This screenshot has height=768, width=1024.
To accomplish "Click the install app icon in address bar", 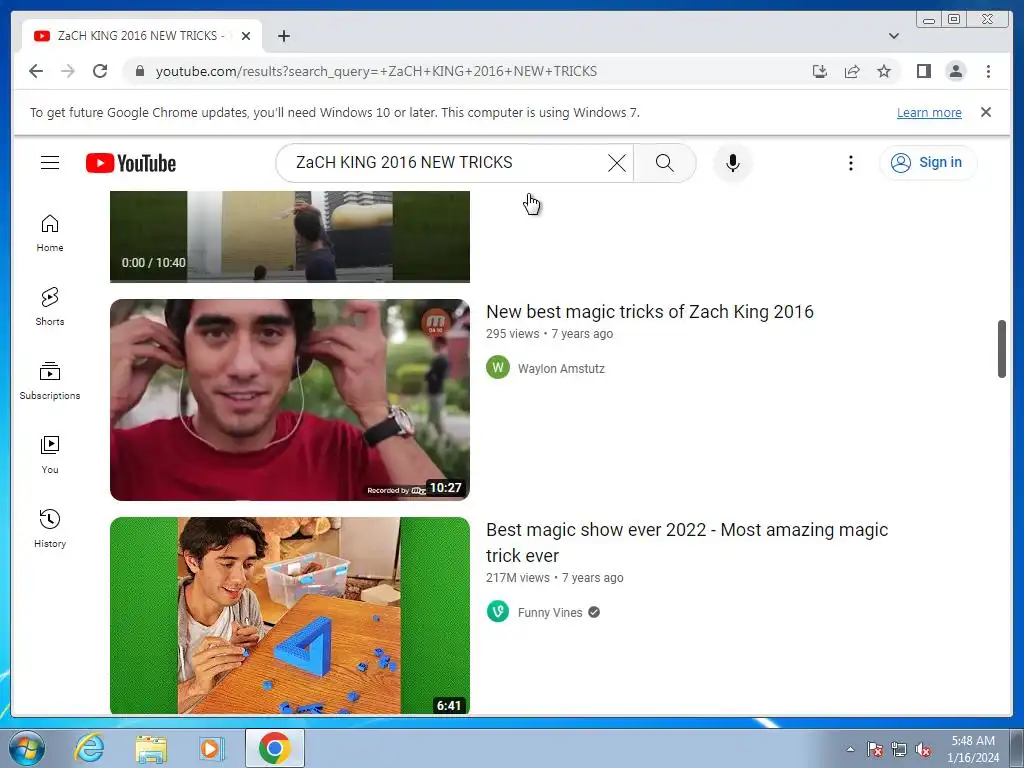I will [x=820, y=71].
